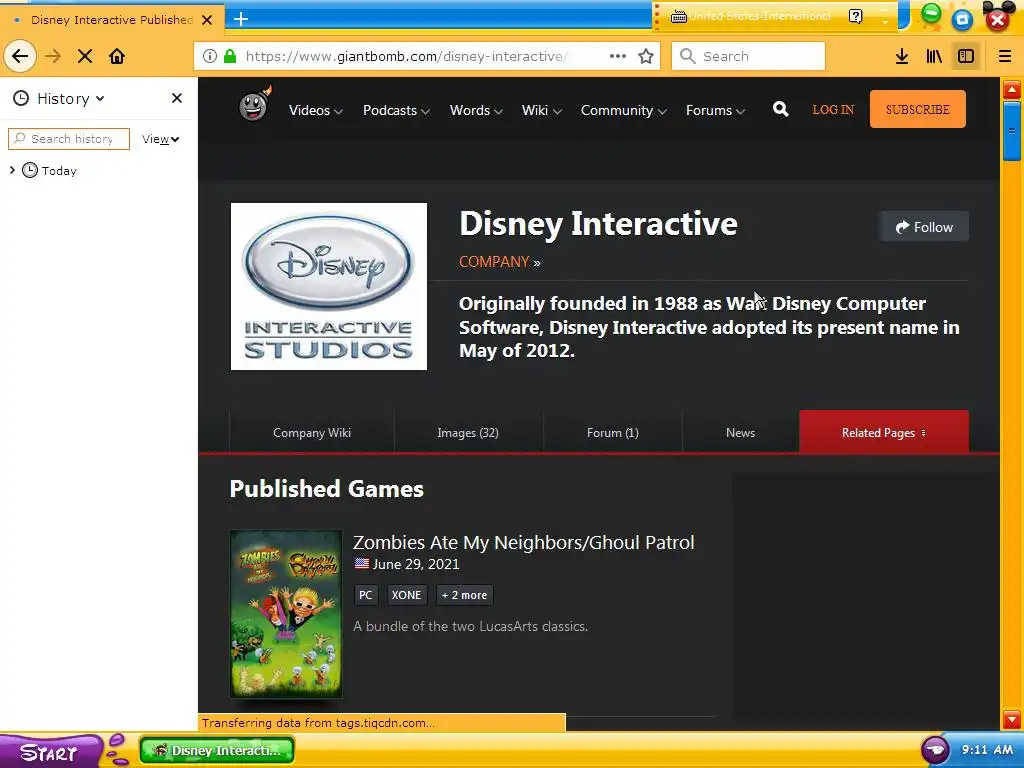Click the site search magnifier icon
This screenshot has height=768, width=1024.
coord(780,109)
